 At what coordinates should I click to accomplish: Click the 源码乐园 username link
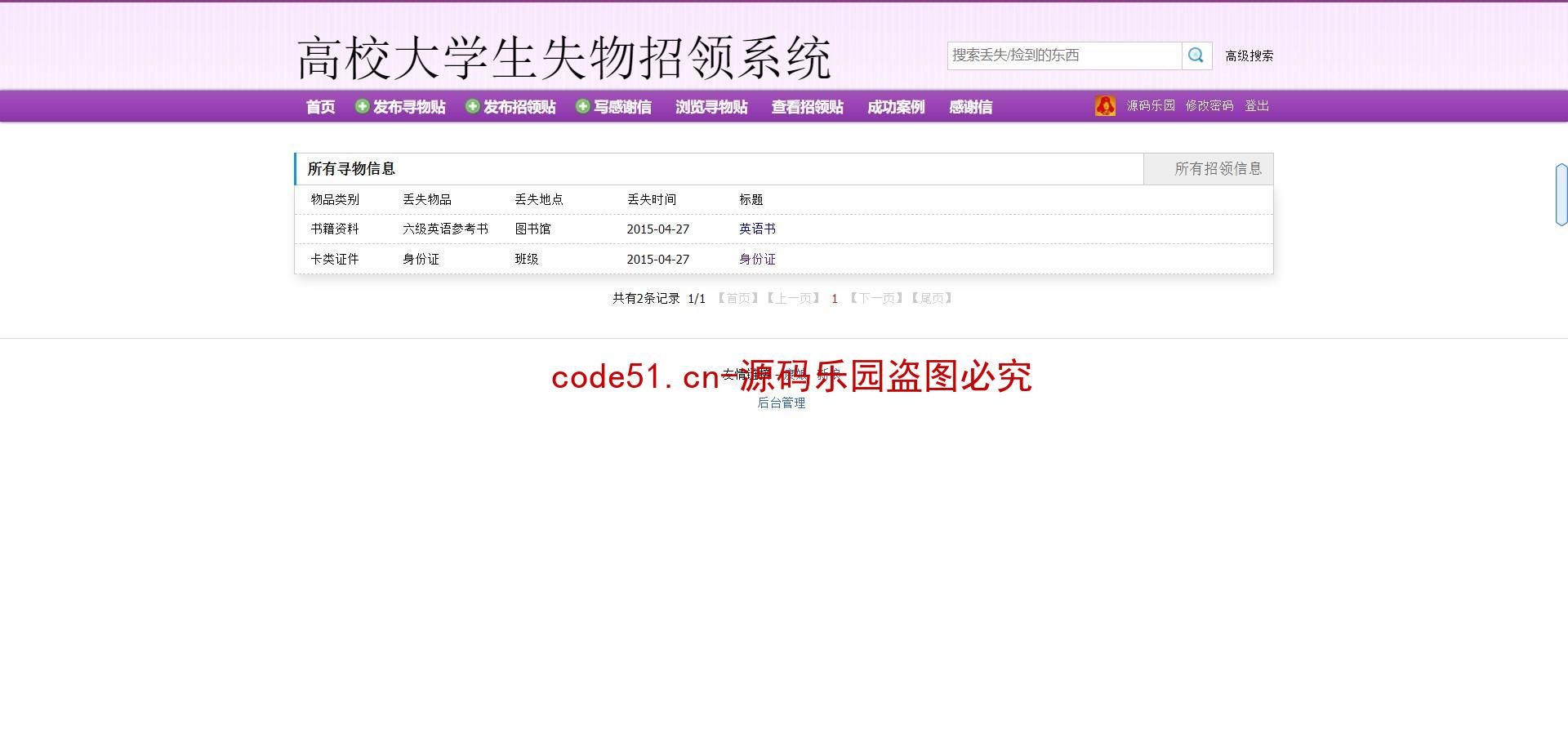(1151, 106)
